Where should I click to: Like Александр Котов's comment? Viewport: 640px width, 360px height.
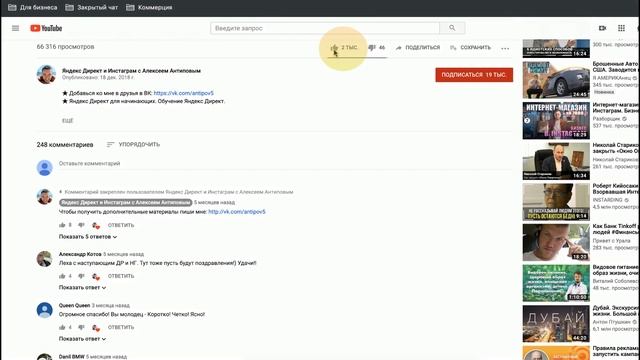point(62,276)
